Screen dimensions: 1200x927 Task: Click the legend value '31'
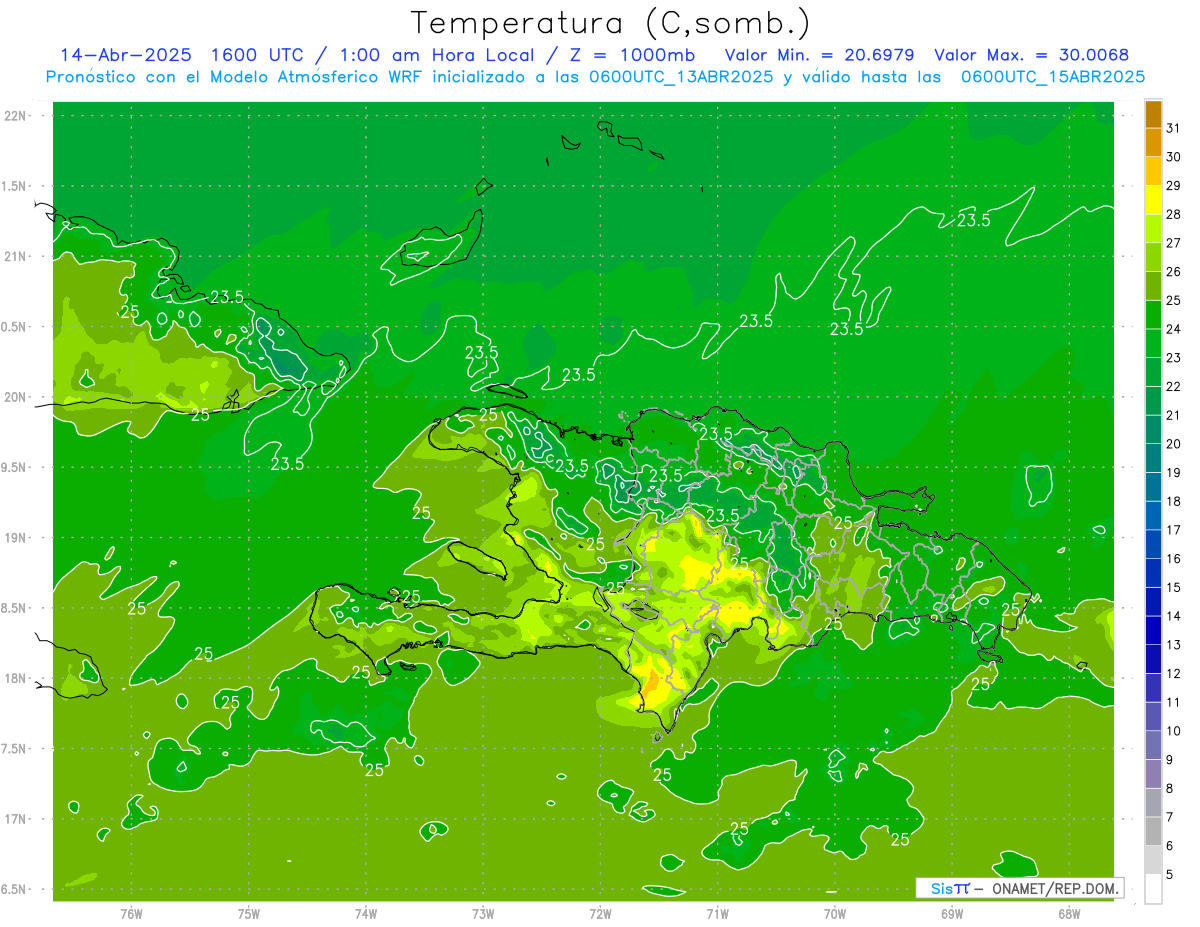tap(1174, 128)
